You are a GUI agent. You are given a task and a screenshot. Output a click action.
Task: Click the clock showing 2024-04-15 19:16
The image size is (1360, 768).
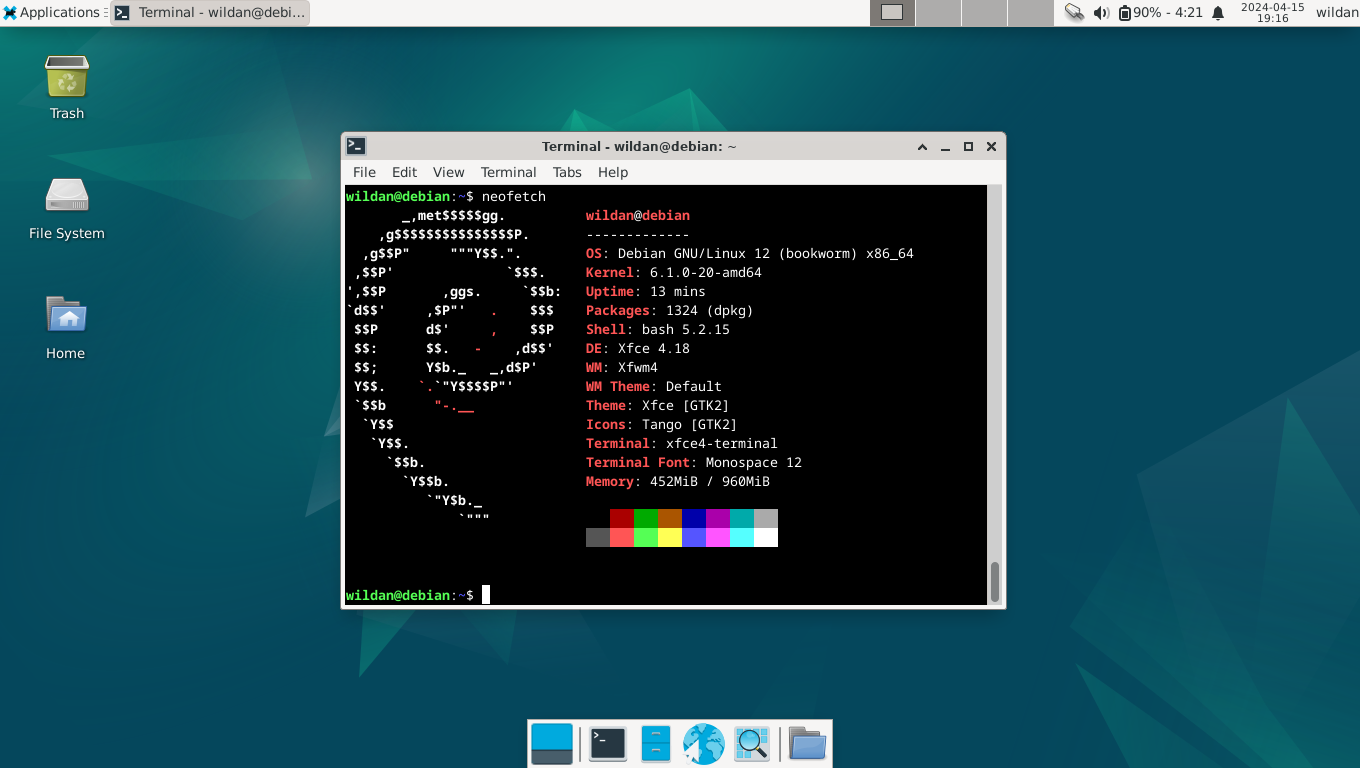click(1272, 13)
